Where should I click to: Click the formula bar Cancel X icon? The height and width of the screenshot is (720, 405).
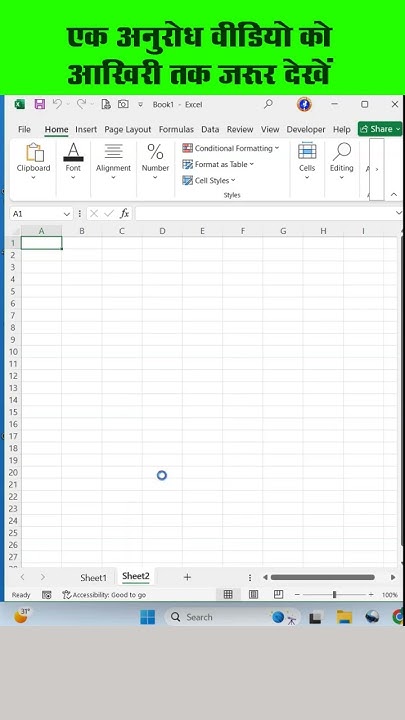click(x=94, y=214)
